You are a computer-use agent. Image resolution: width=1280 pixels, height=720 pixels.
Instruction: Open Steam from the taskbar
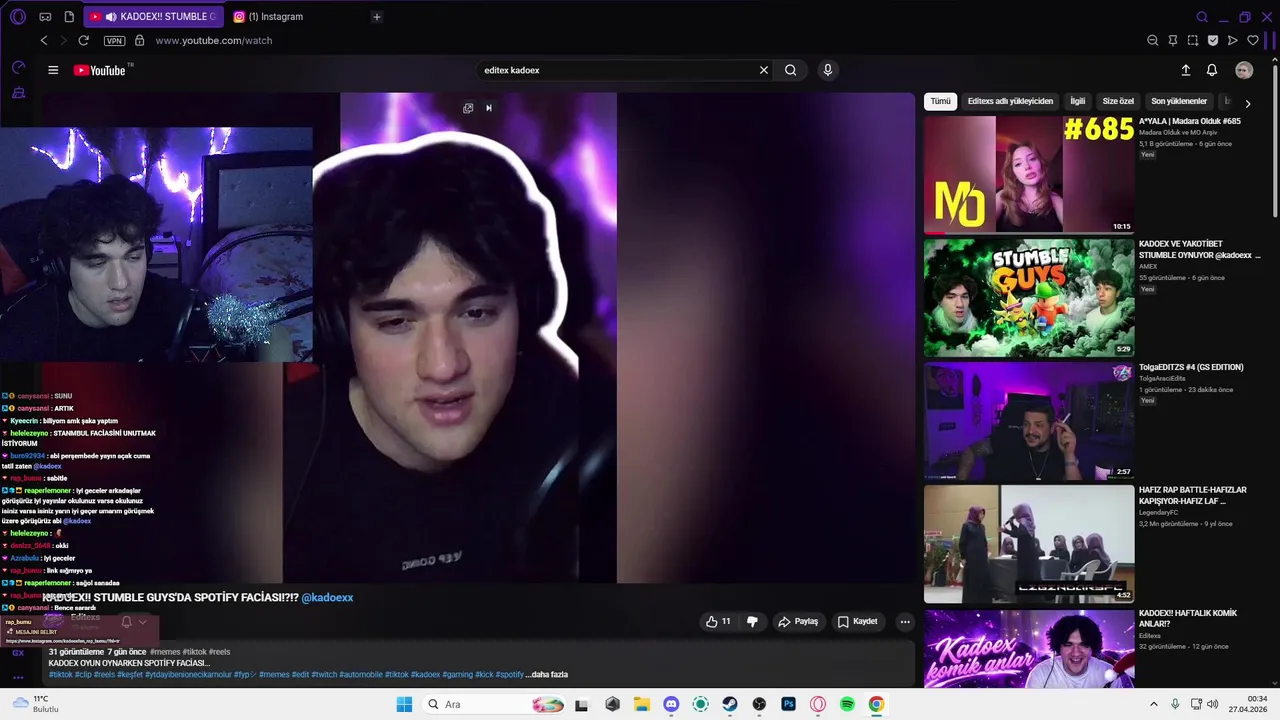tap(730, 704)
